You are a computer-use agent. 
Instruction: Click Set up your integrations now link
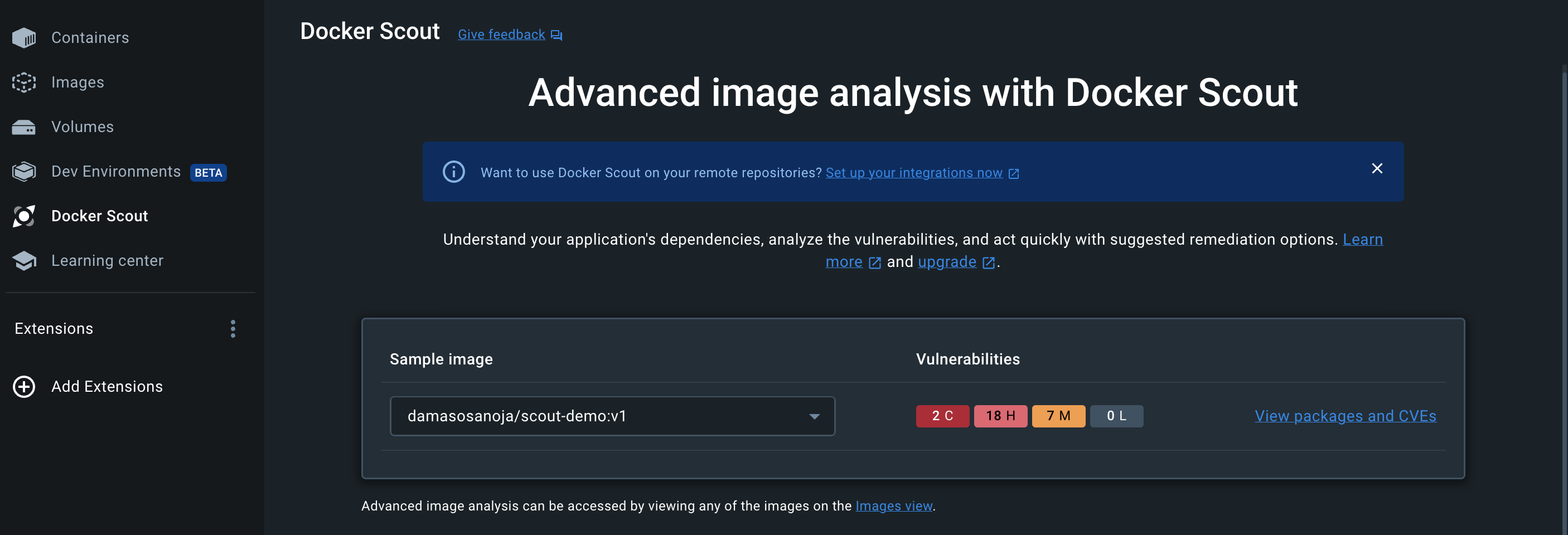tap(914, 173)
